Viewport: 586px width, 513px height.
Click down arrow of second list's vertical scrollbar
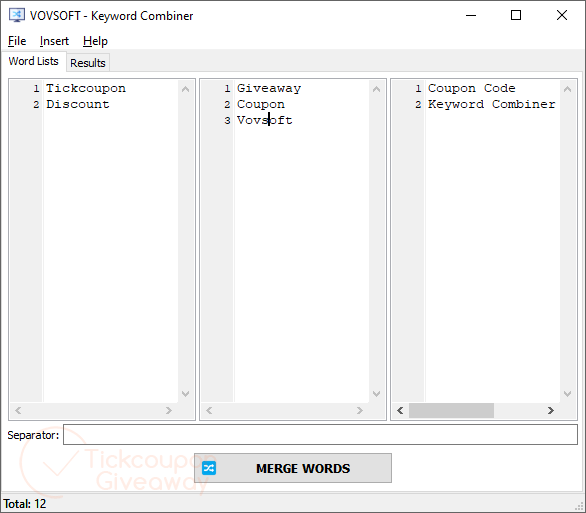click(376, 394)
